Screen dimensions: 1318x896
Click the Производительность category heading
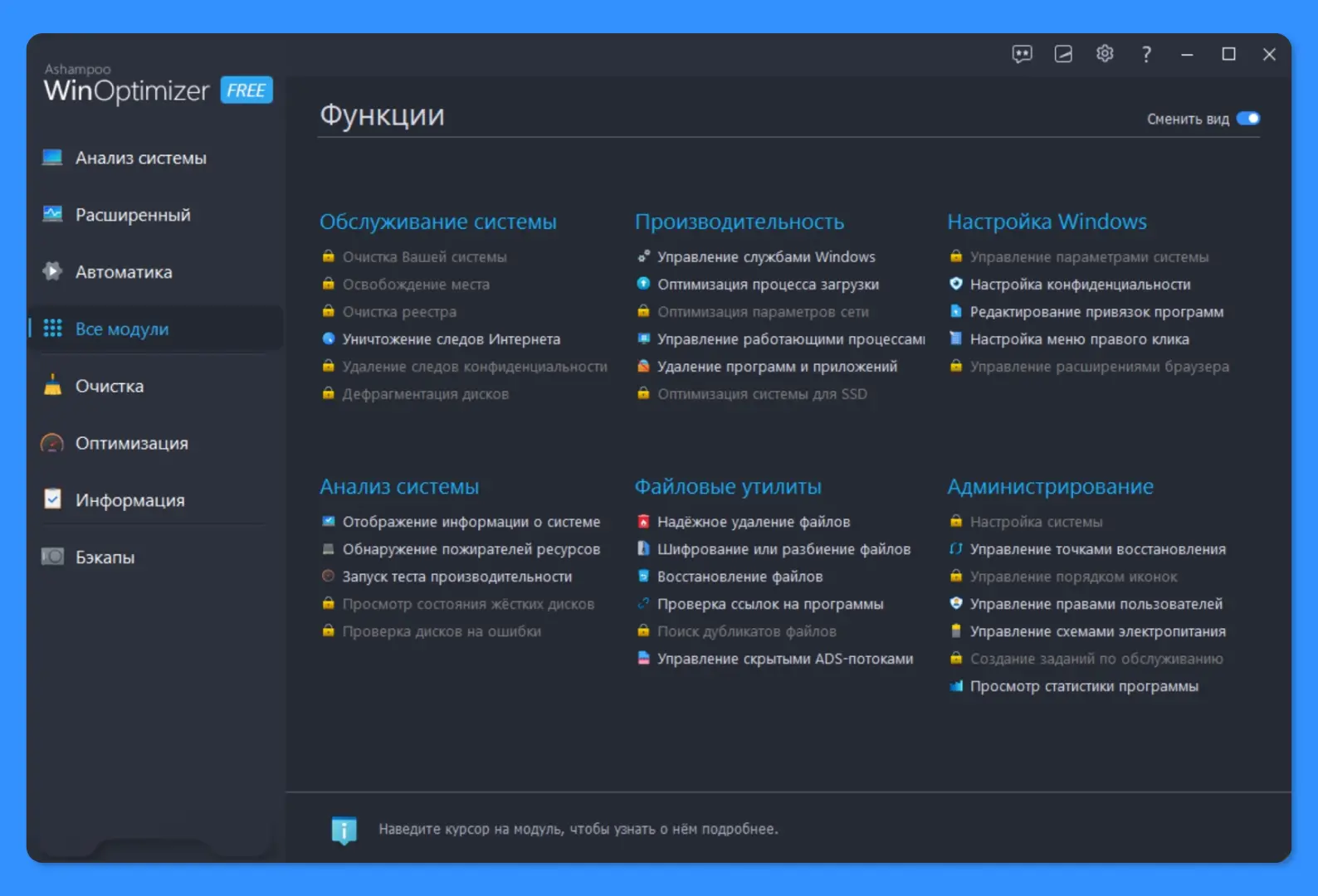click(740, 222)
